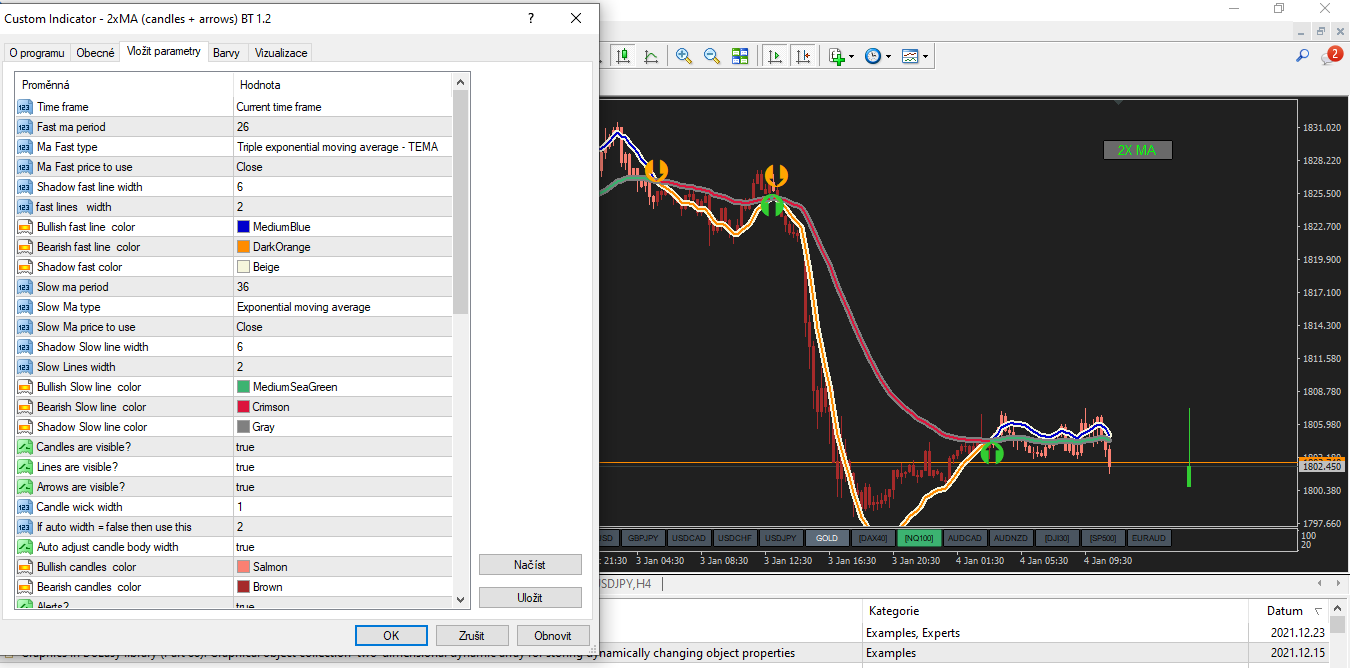Open search with the magnifier icon
This screenshot has width=1350, height=668.
tap(1302, 56)
